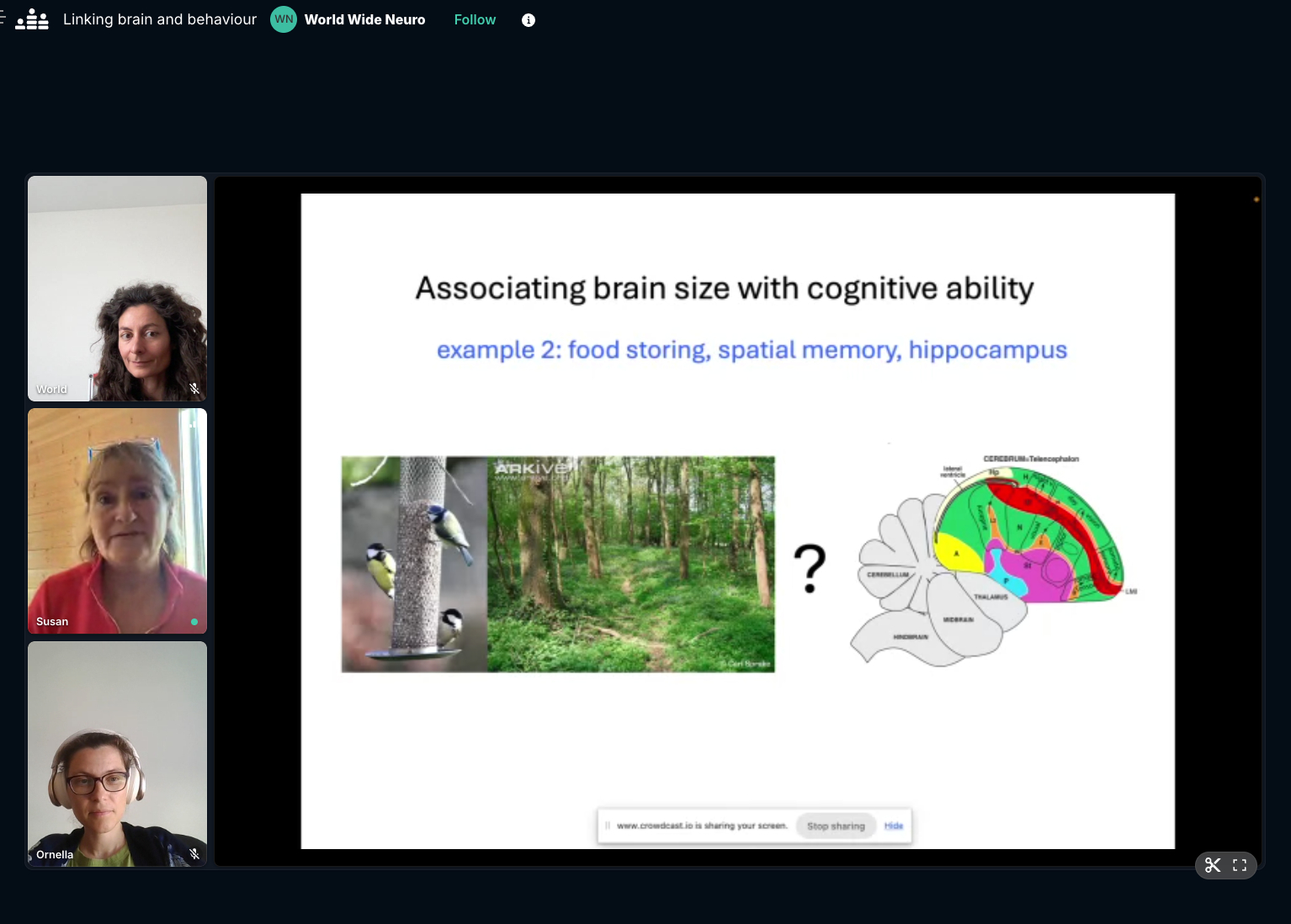Image resolution: width=1291 pixels, height=924 pixels.
Task: Click the Crowdcast audience logo icon
Action: click(x=32, y=19)
